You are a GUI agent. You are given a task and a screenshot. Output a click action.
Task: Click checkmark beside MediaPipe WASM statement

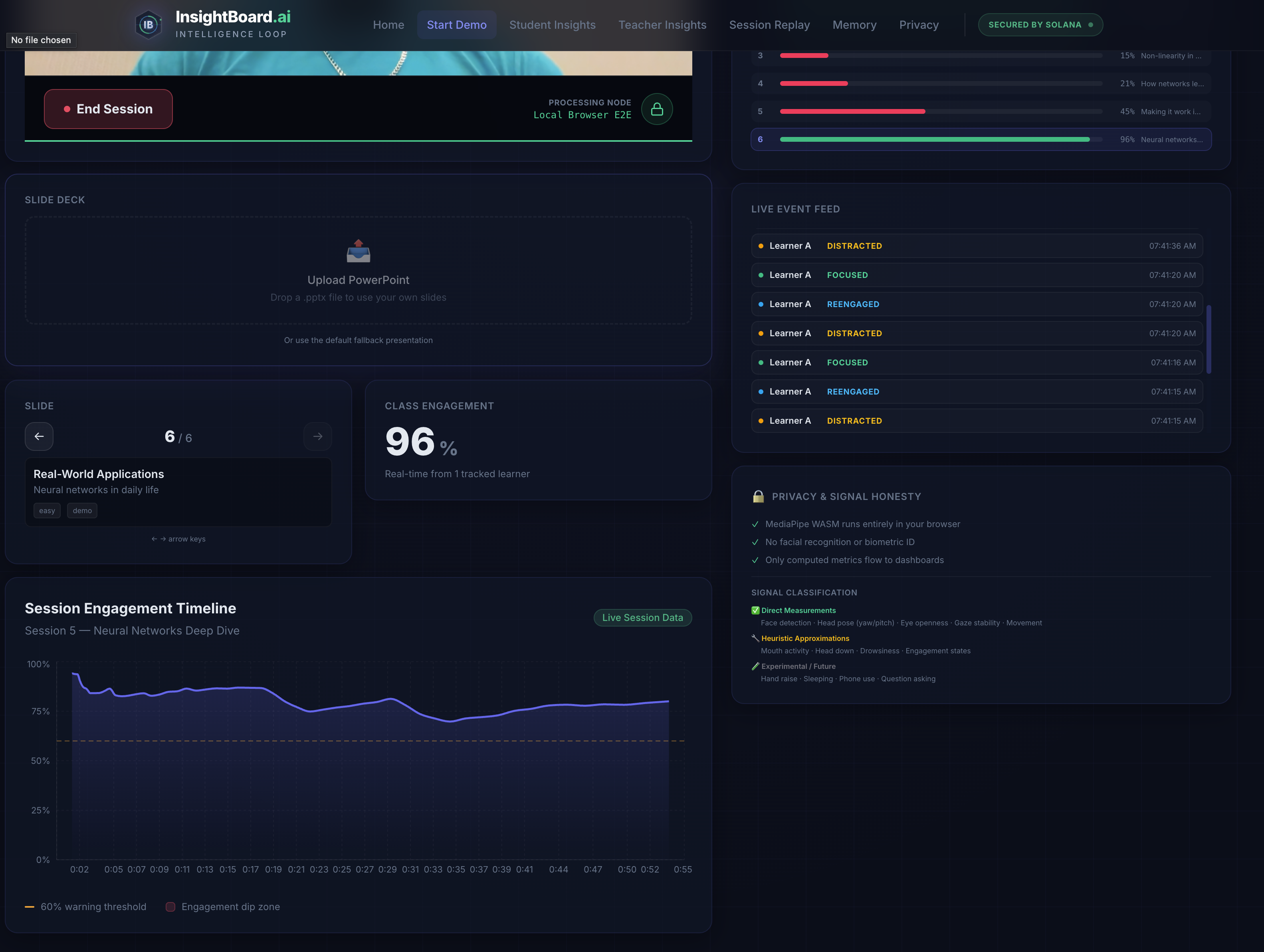(x=755, y=525)
